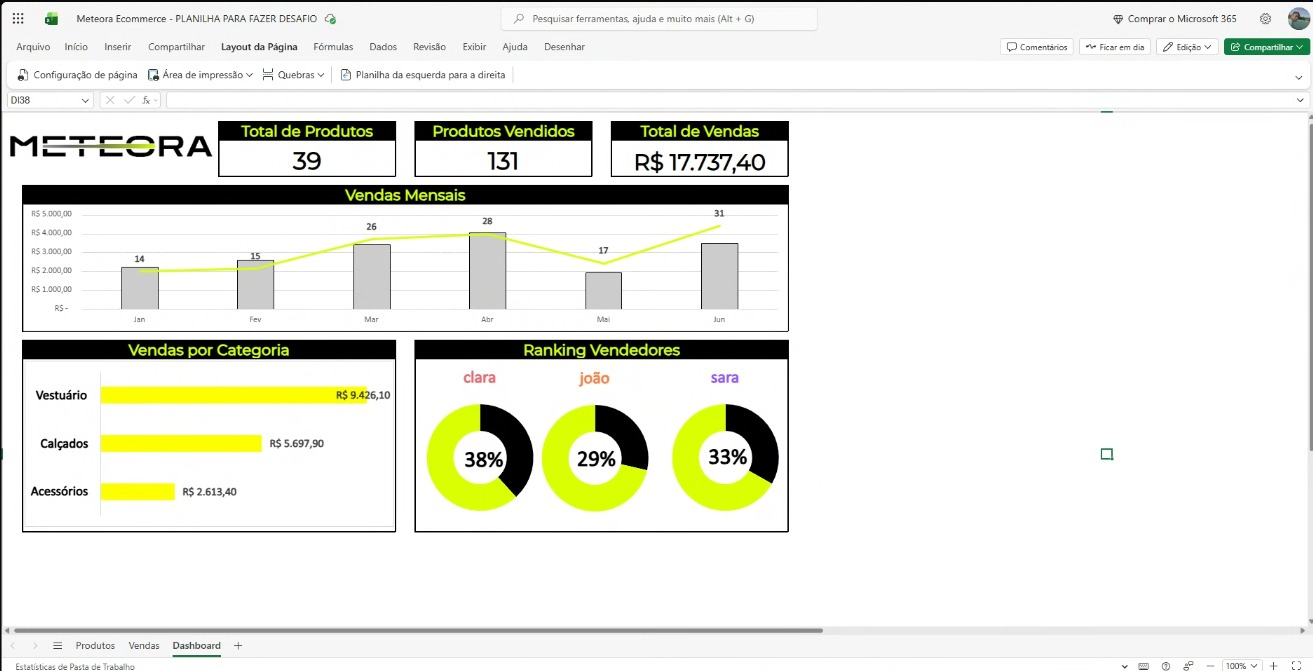Open the Name Box dropdown arrow
This screenshot has height=671, width=1313.
click(85, 100)
